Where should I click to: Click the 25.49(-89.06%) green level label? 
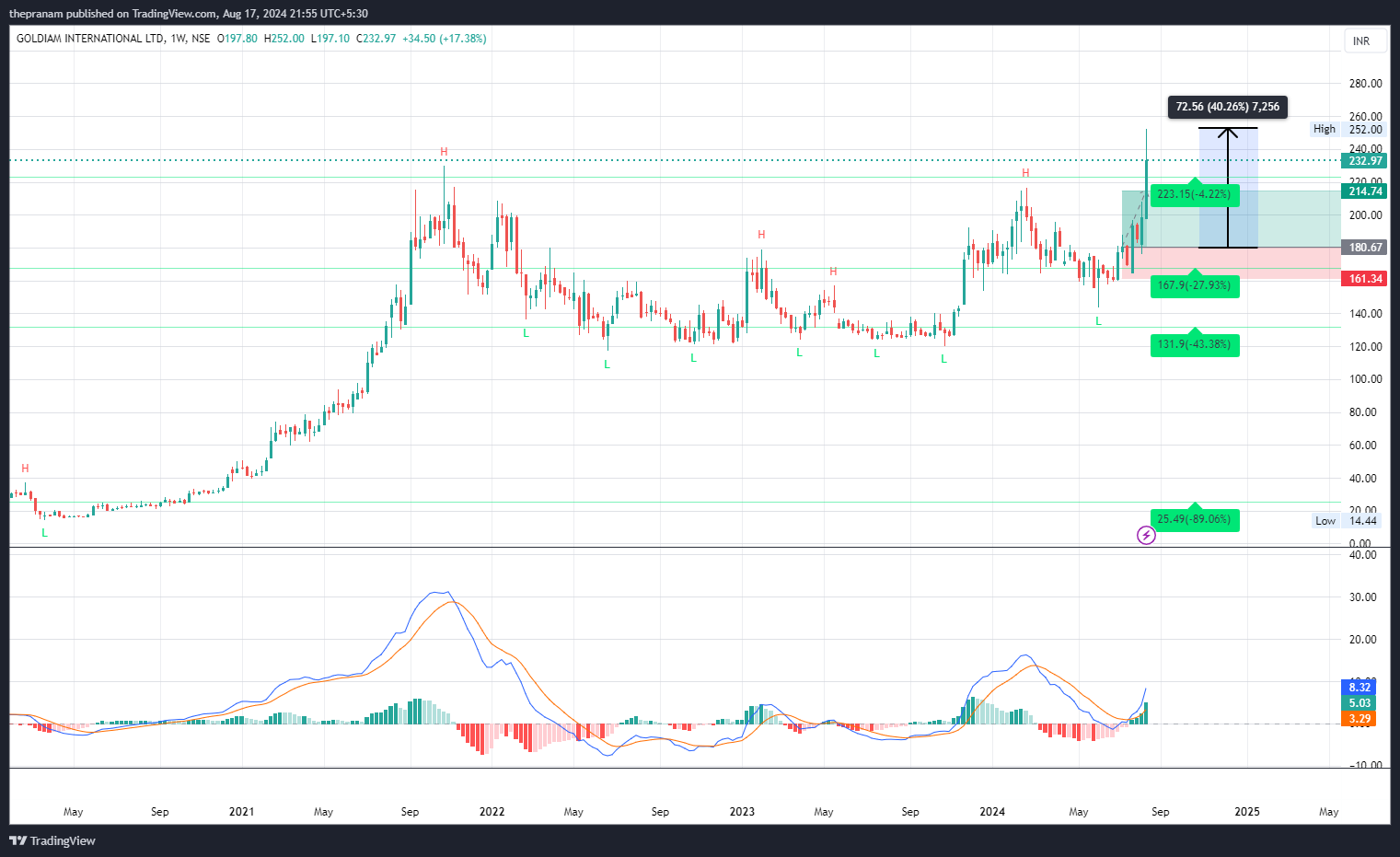1194,519
